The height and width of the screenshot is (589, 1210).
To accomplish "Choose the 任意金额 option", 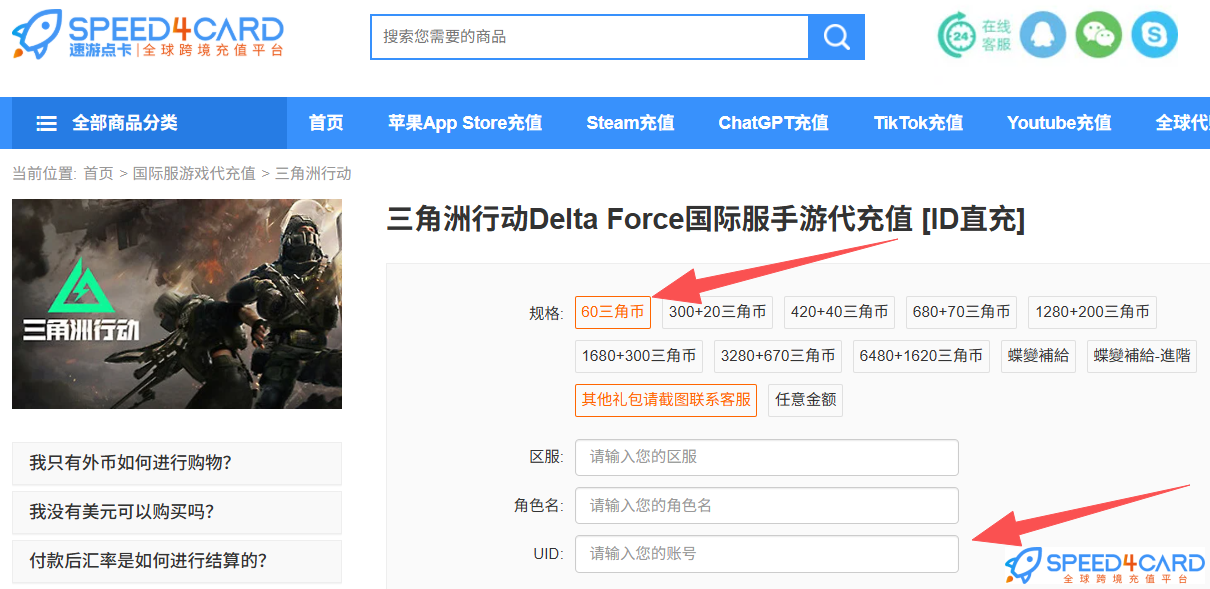I will (806, 400).
